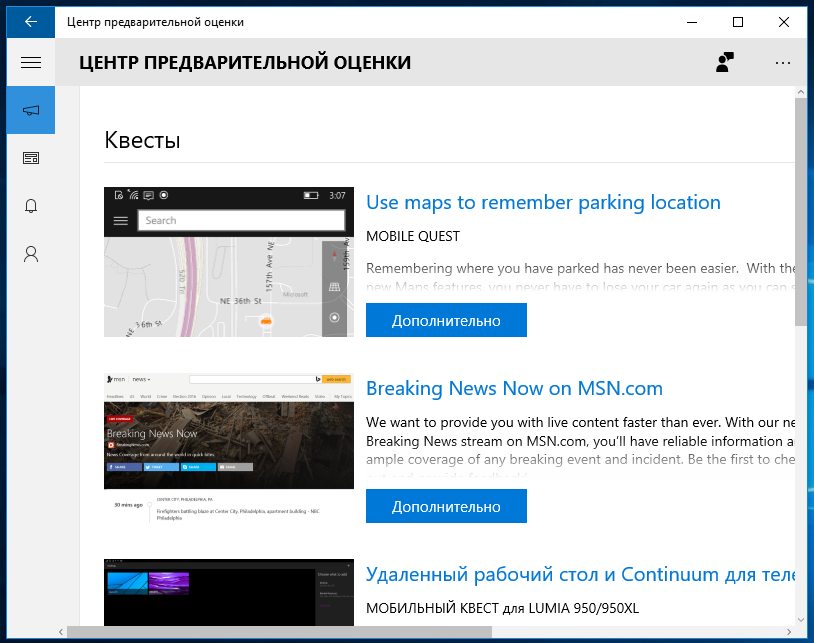
Task: Click the scroll-right arrow of horizontal scrollbar
Action: (x=789, y=632)
